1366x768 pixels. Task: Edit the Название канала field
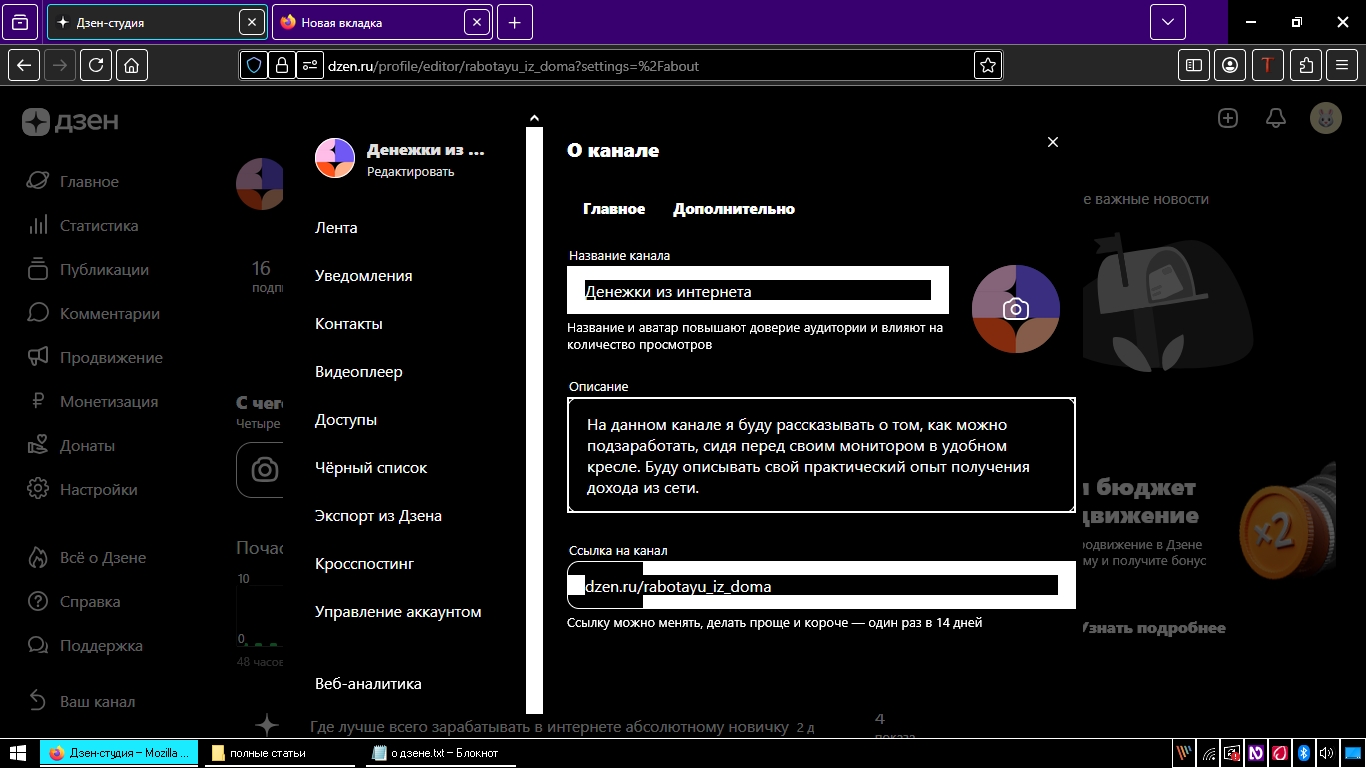click(758, 291)
